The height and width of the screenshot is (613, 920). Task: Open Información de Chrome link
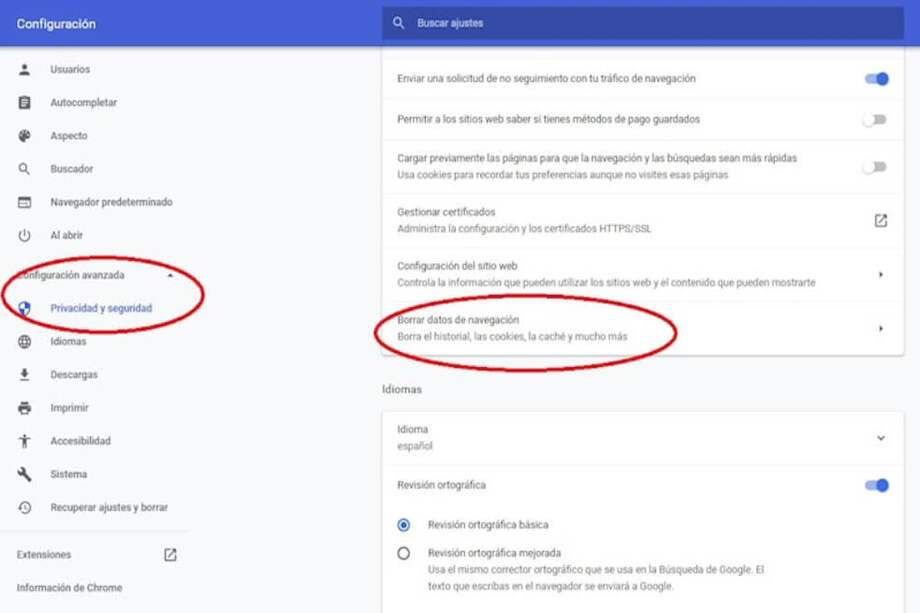pos(69,588)
